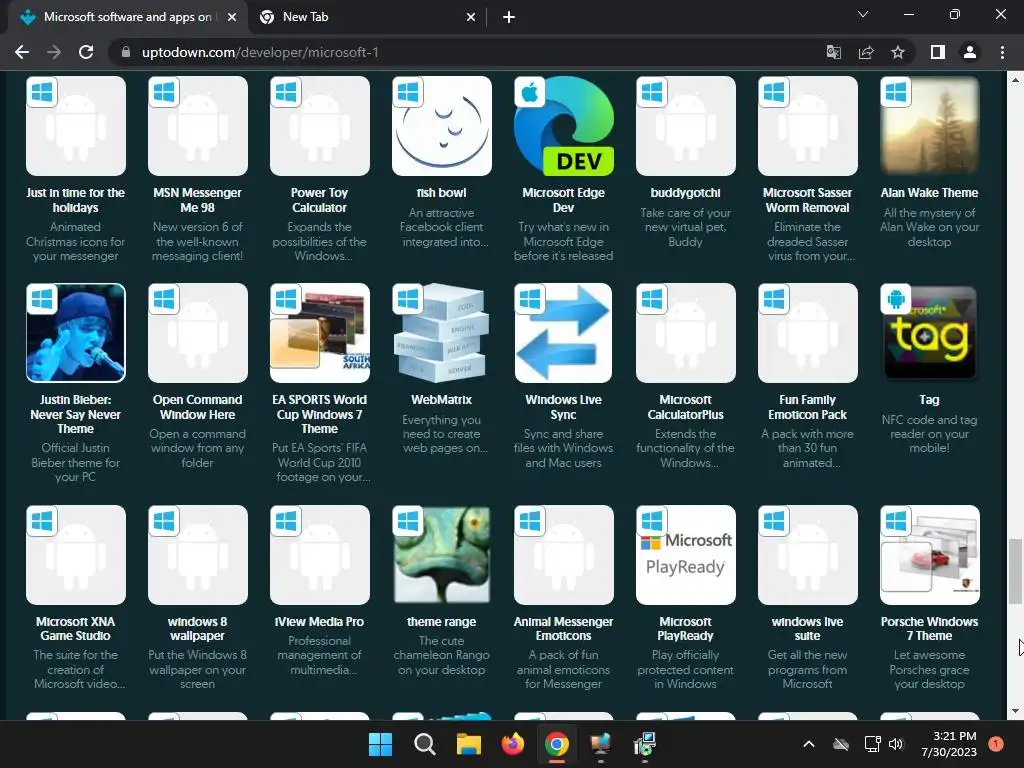Click the MSN Messenger Me 98 placeholder icon
The image size is (1024, 768).
(x=198, y=126)
